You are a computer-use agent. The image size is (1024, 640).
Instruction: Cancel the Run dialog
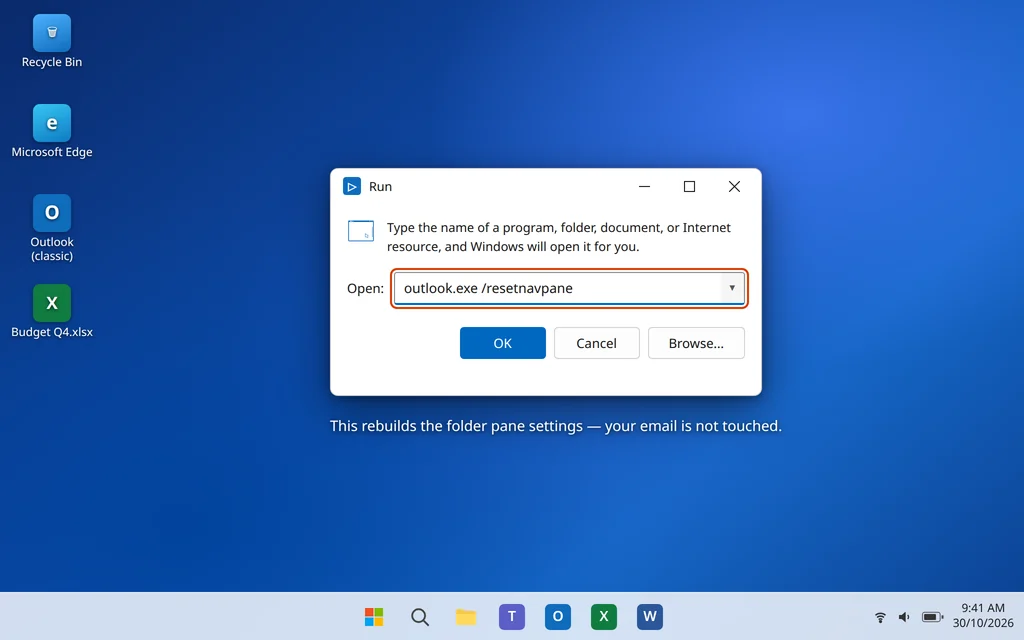click(596, 343)
